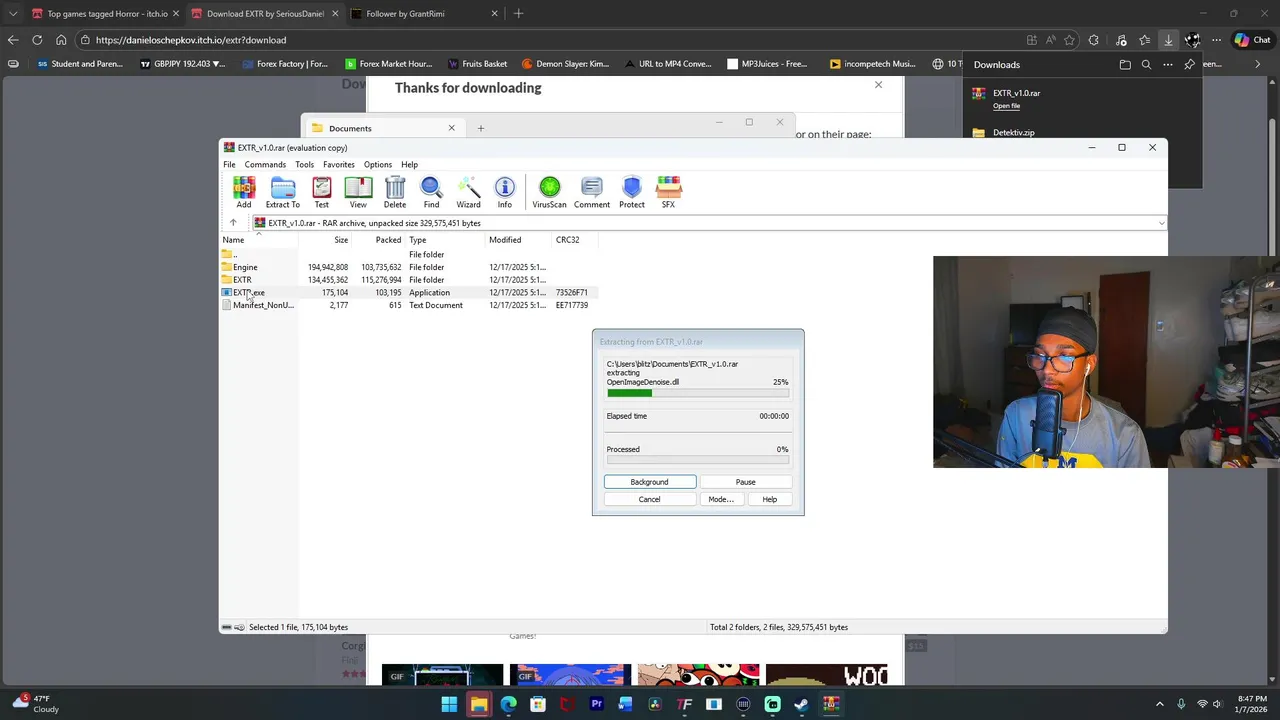This screenshot has width=1280, height=720.
Task: Open the Comment tool
Action: [x=592, y=192]
